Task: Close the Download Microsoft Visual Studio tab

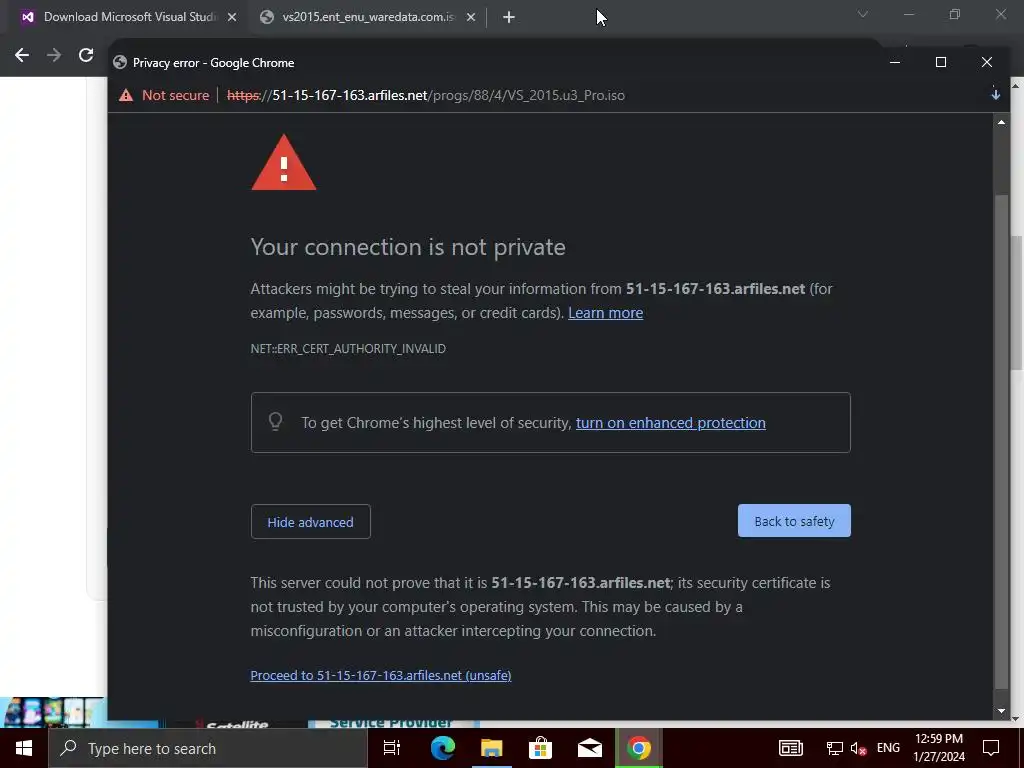Action: [x=232, y=18]
